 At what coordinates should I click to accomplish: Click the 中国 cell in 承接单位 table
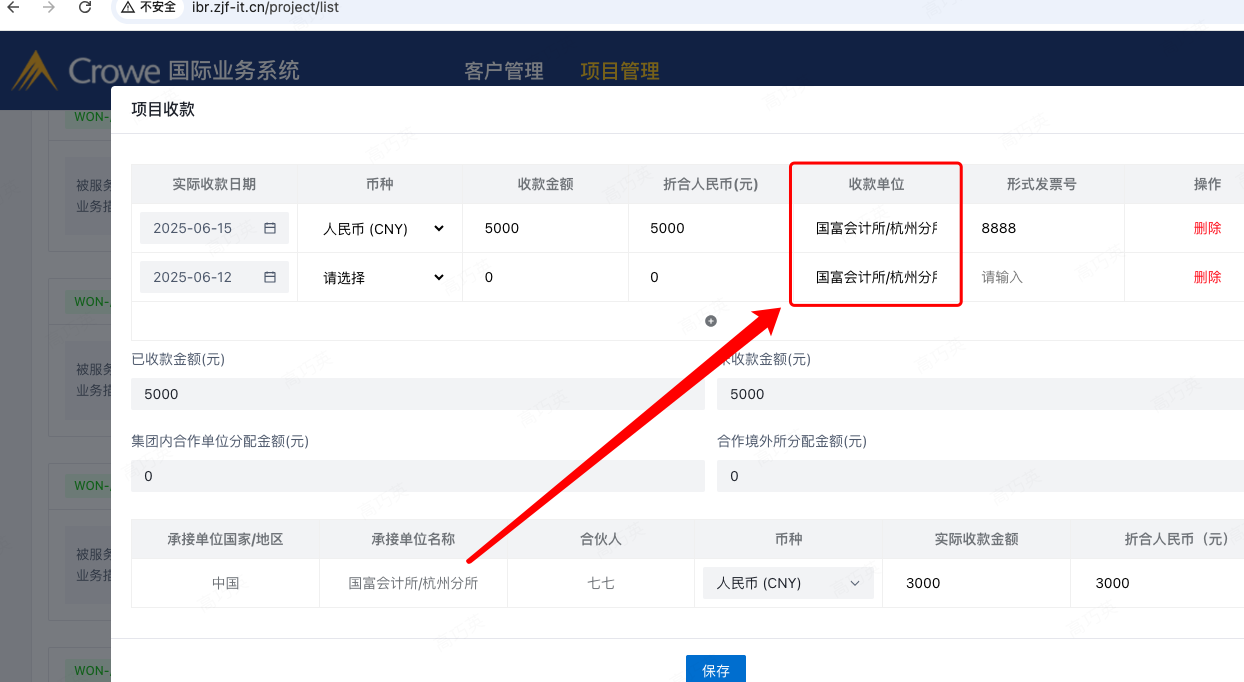pyautogui.click(x=225, y=583)
